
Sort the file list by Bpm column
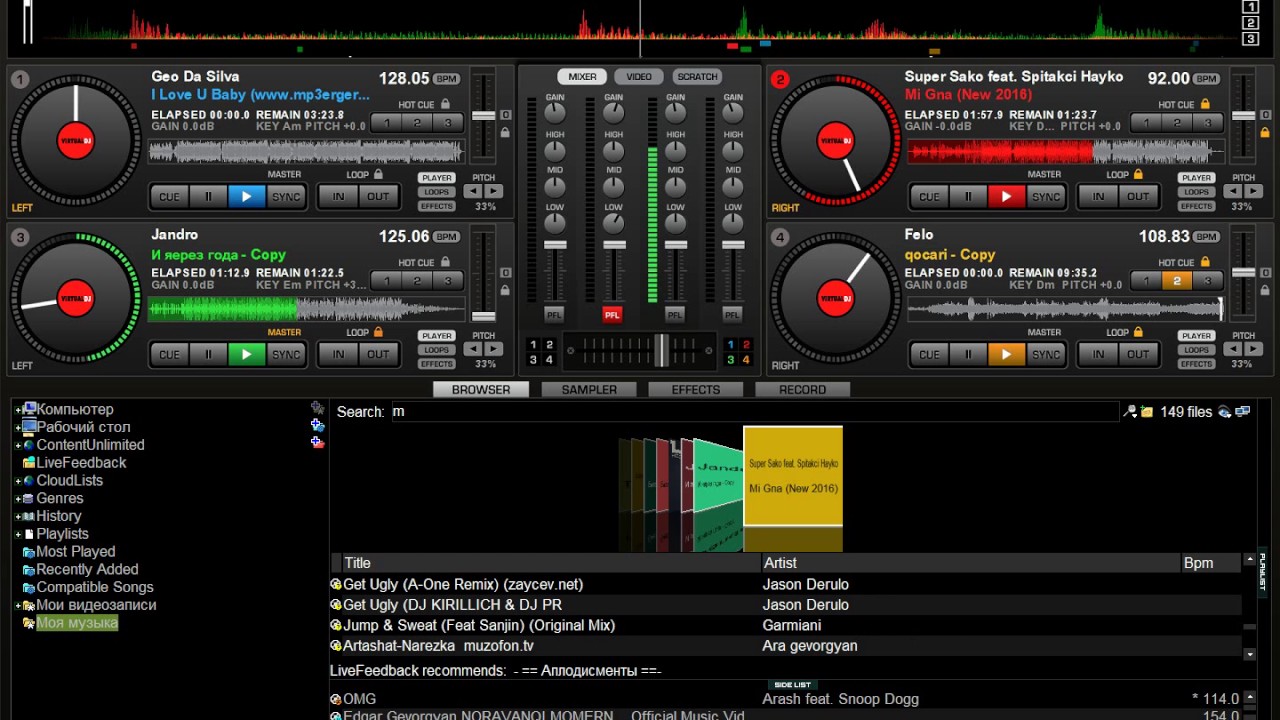(1210, 563)
